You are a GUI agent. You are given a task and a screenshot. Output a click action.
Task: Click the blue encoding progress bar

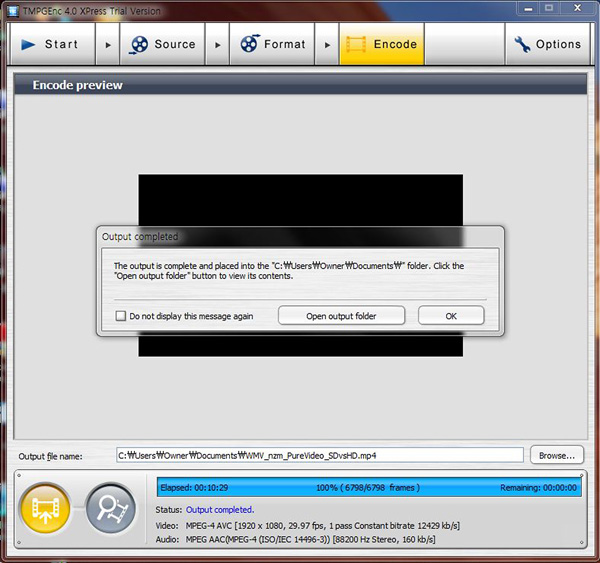[x=369, y=487]
